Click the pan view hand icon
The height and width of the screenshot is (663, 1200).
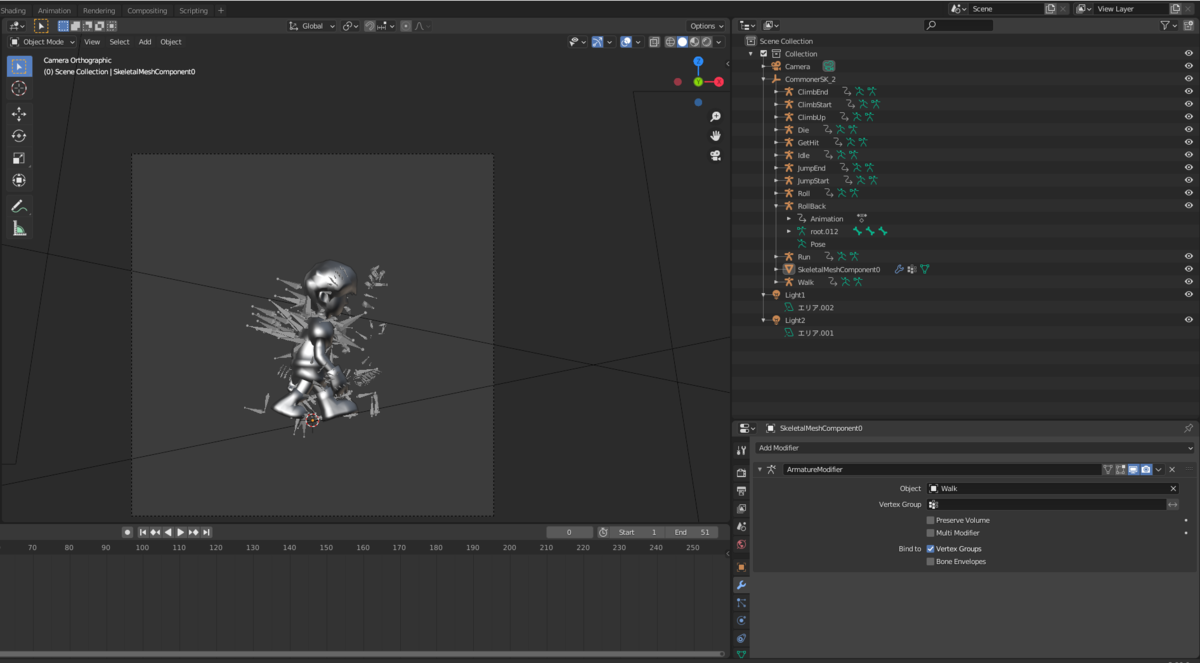coord(716,136)
